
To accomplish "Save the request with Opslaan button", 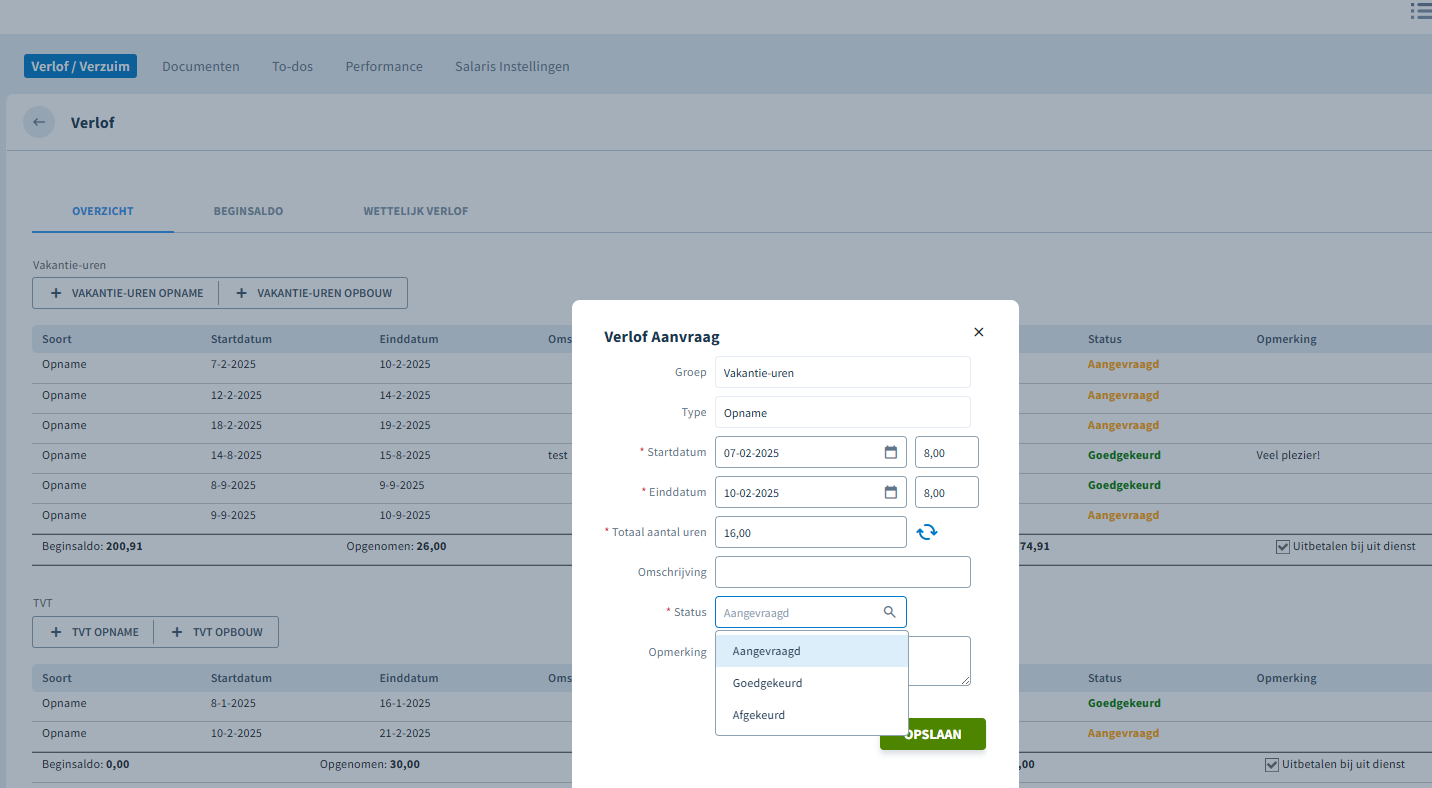I will pyautogui.click(x=933, y=734).
